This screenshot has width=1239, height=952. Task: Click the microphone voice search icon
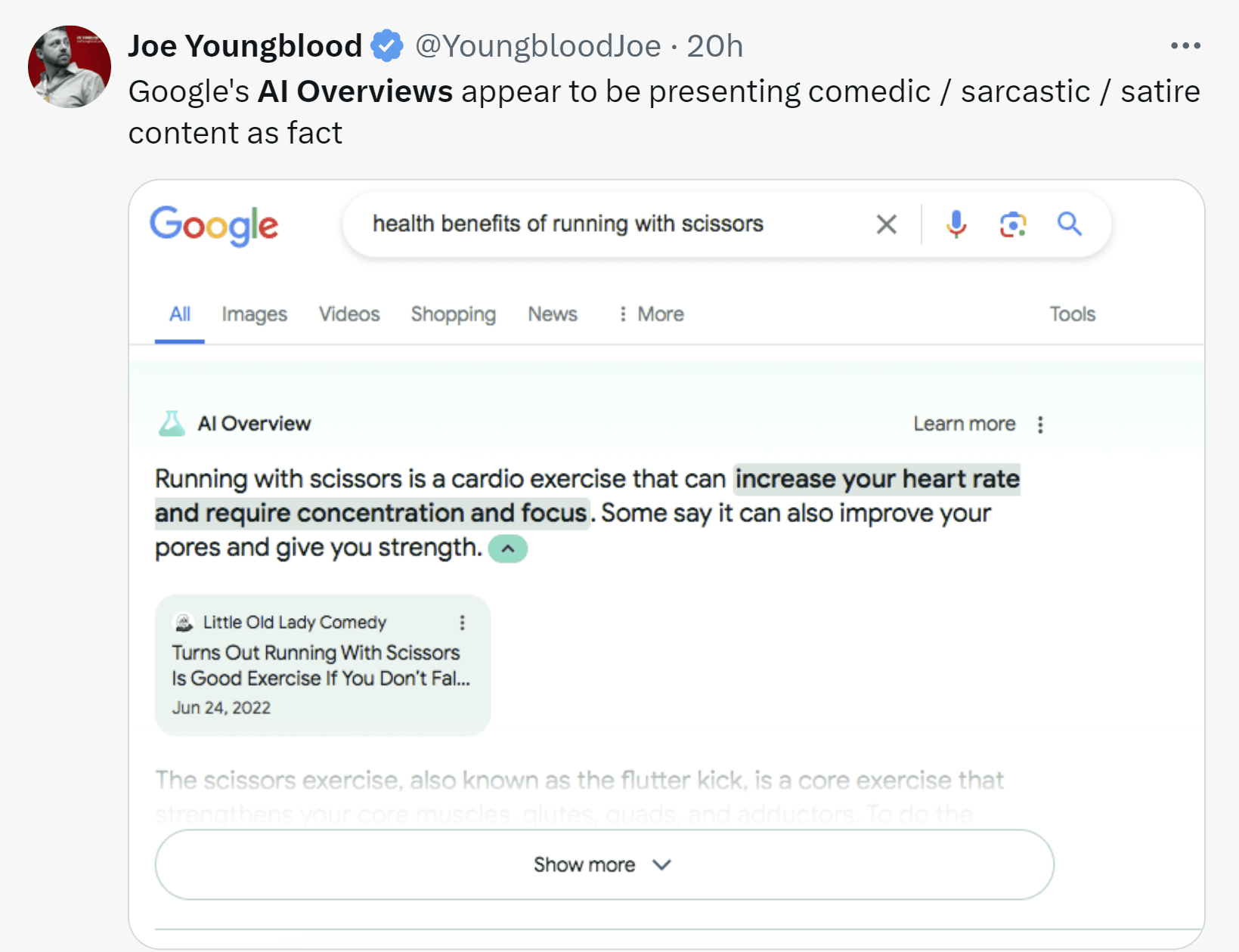point(956,224)
